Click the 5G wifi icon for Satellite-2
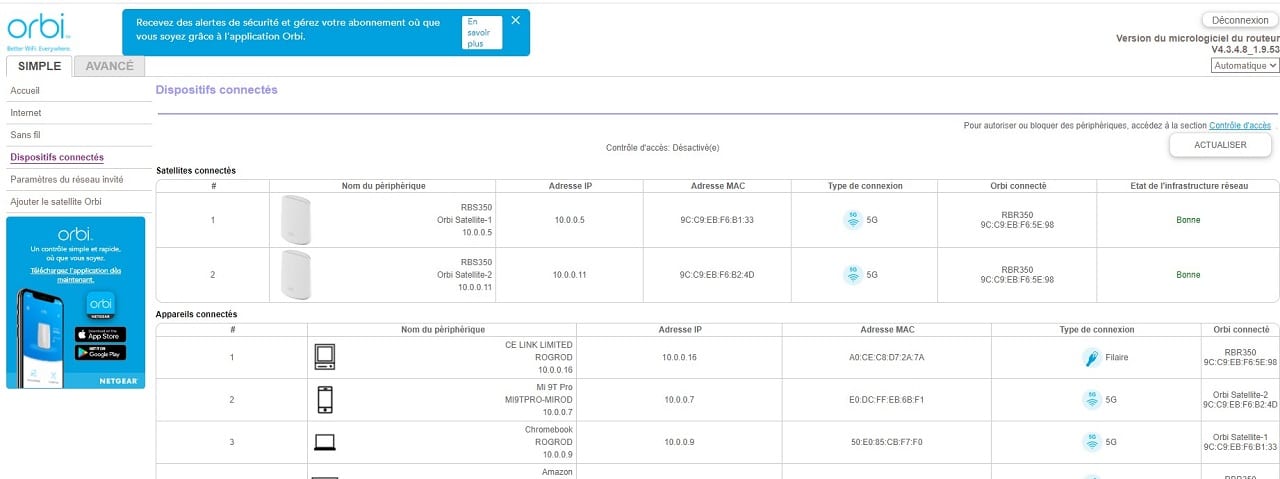 point(852,274)
